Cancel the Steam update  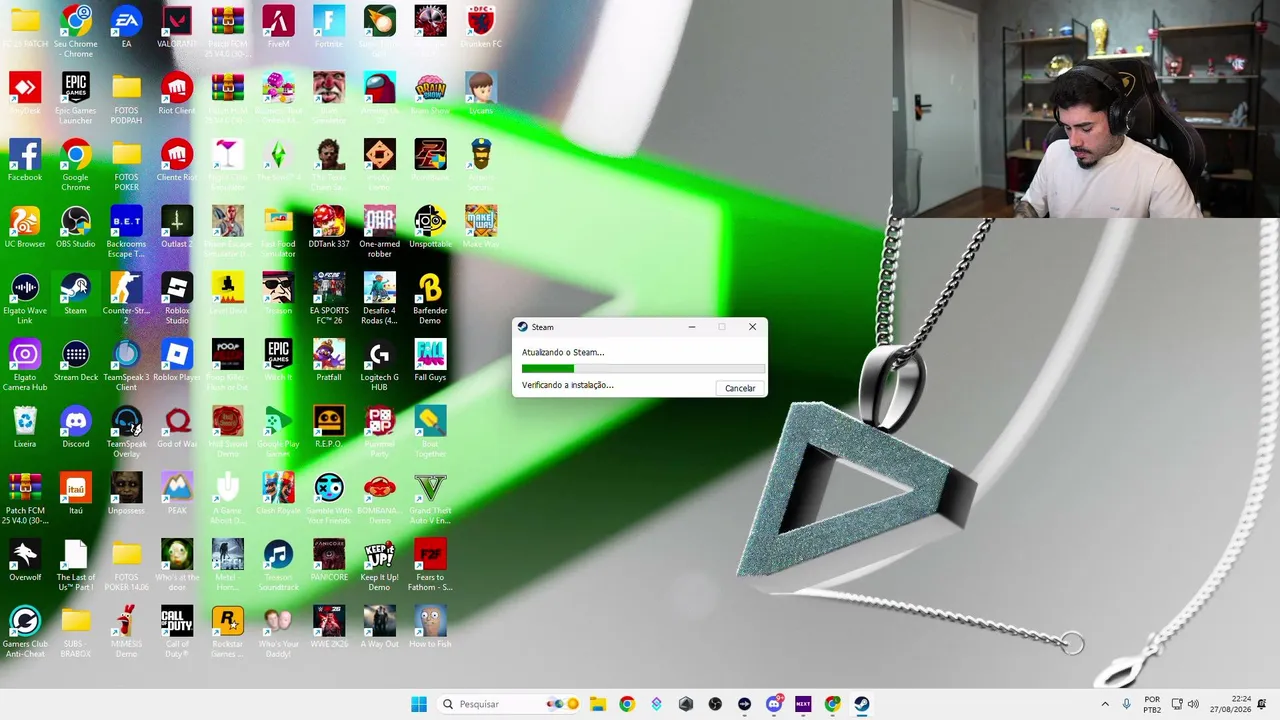coord(740,388)
